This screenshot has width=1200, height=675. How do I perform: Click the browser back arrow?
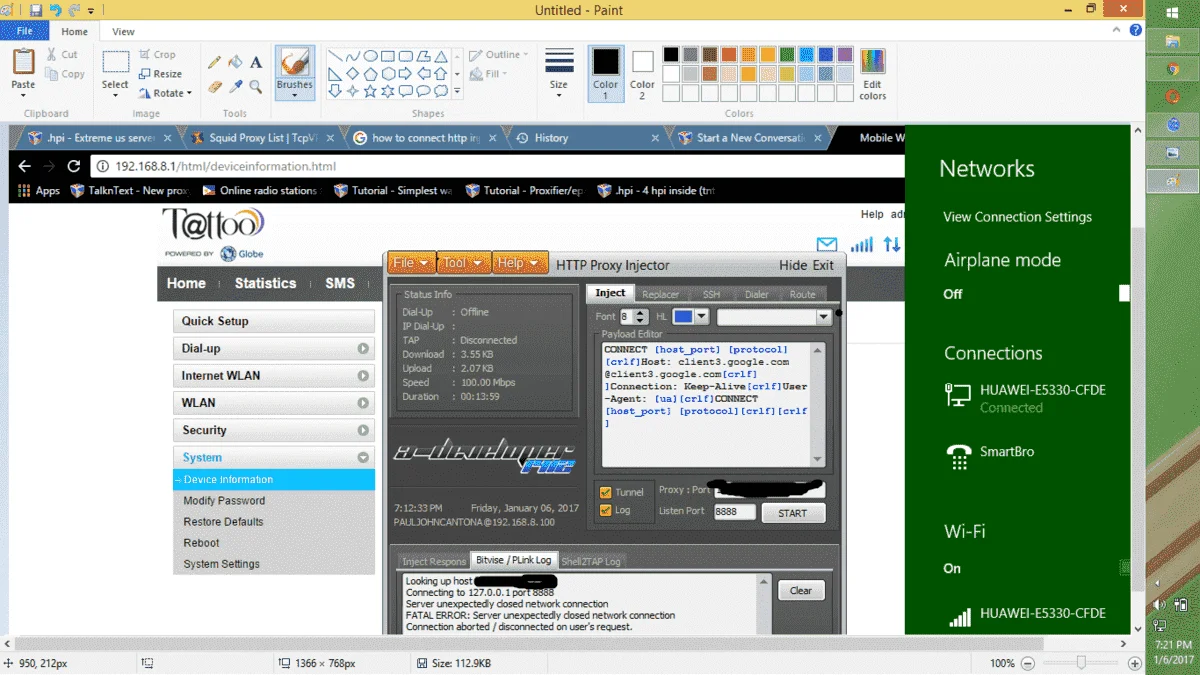25,166
